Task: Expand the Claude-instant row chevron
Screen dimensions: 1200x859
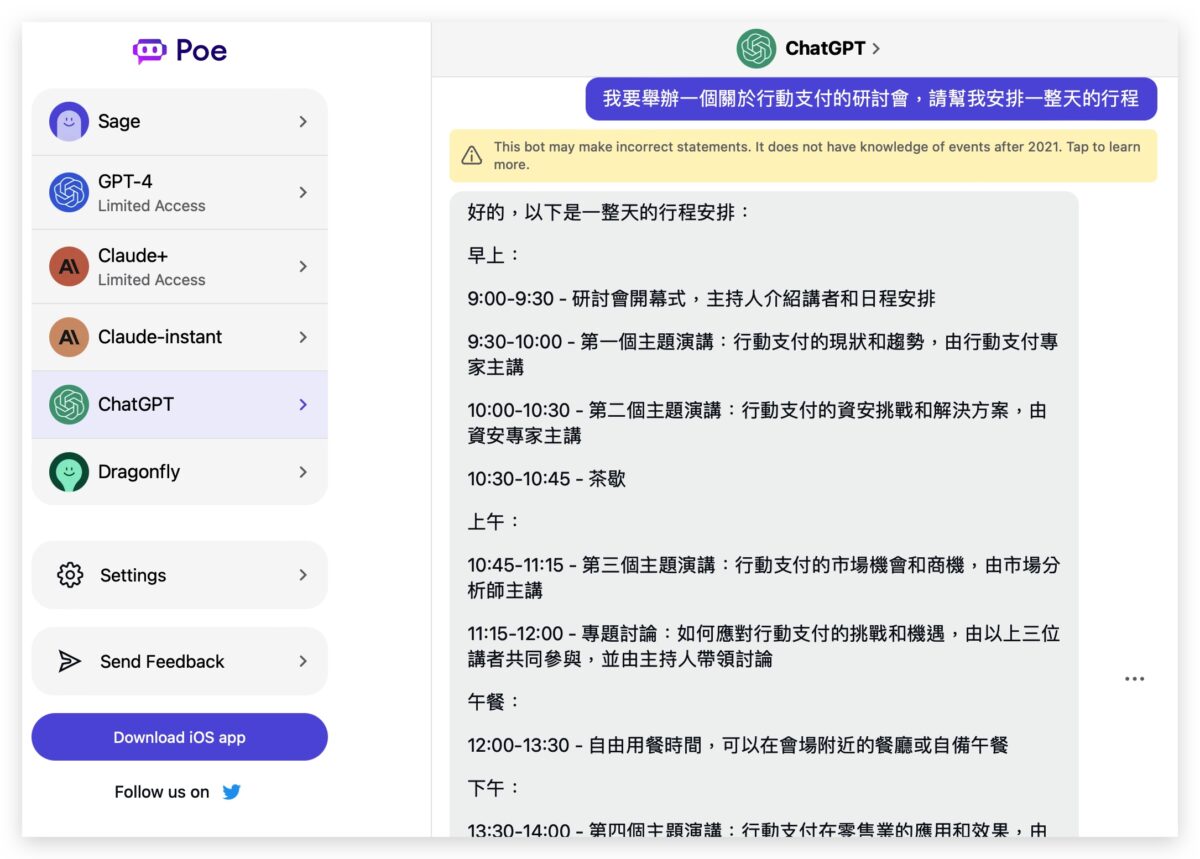Action: click(303, 338)
